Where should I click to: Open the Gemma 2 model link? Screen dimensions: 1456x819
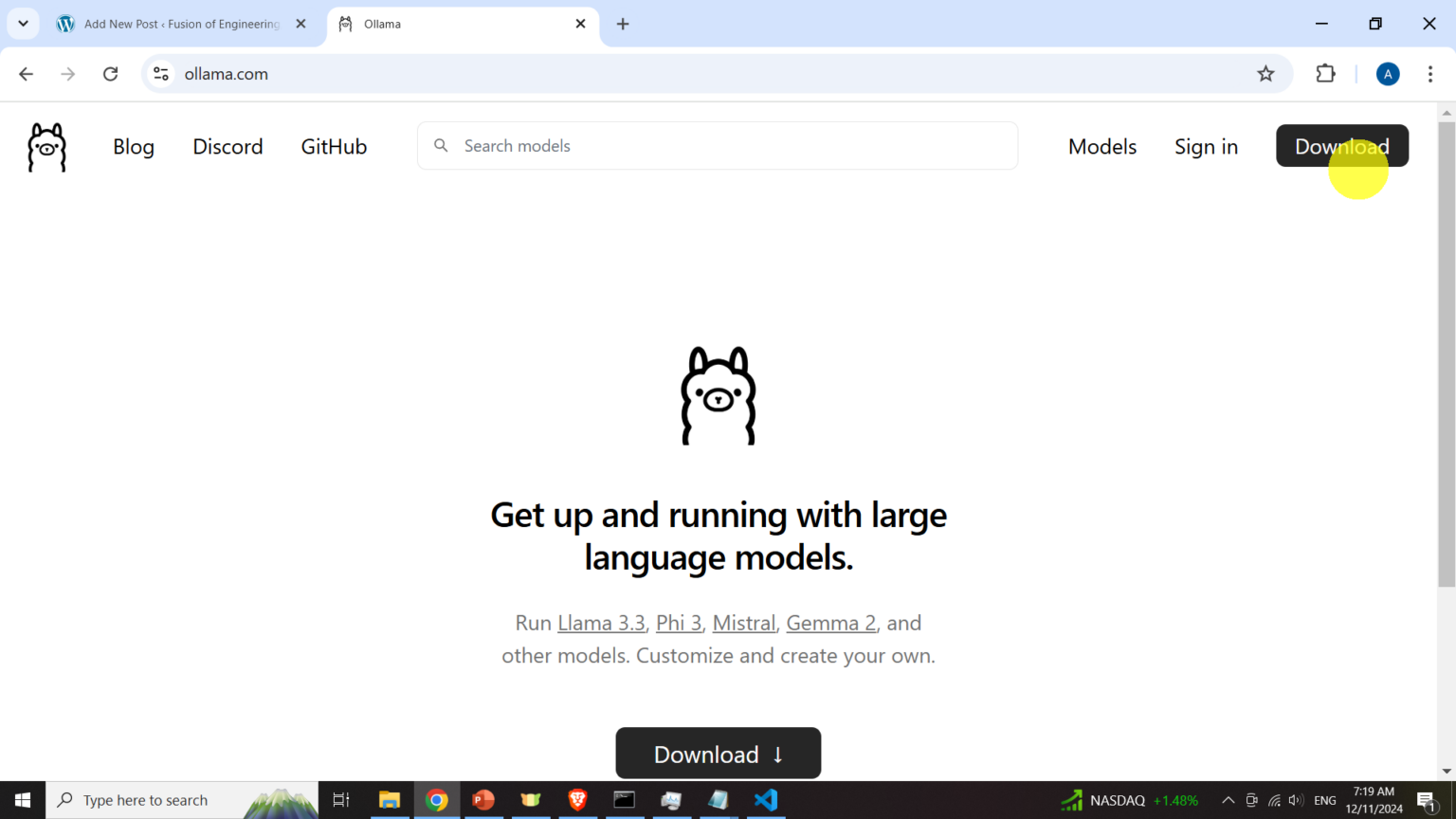[831, 623]
